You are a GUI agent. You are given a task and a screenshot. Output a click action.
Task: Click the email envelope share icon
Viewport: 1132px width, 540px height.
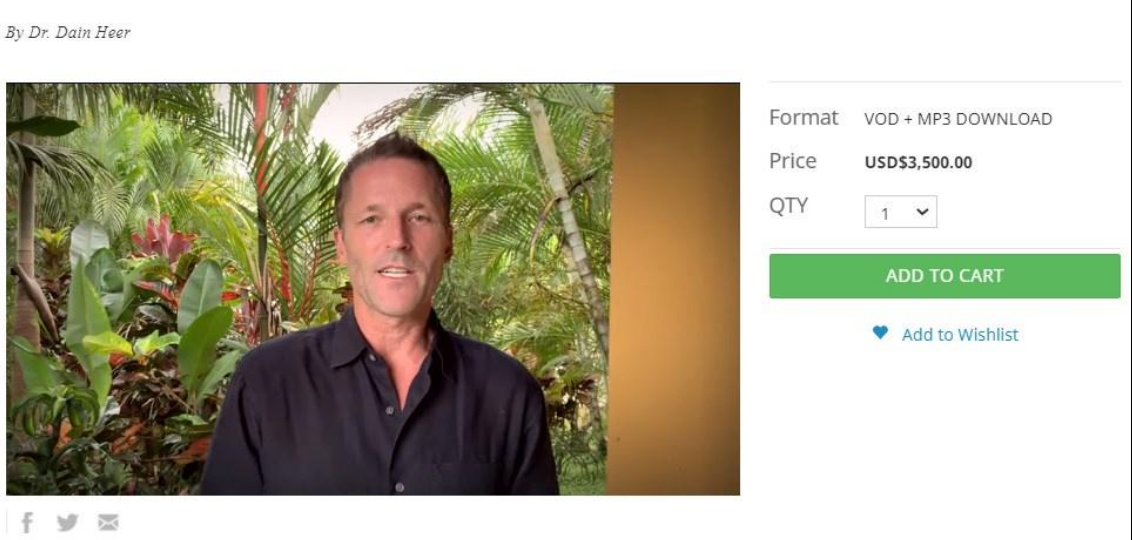tap(108, 522)
